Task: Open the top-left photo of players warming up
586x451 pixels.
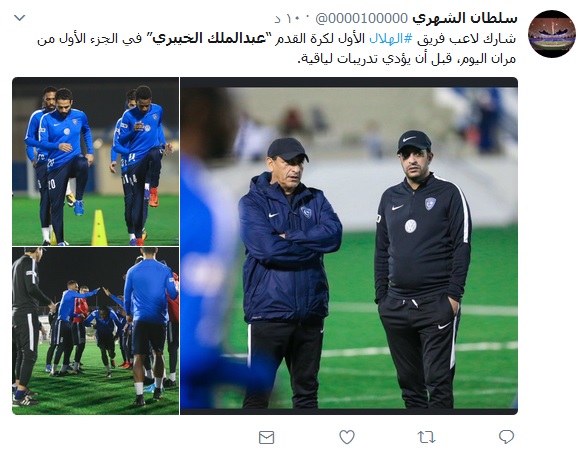Action: (x=95, y=161)
